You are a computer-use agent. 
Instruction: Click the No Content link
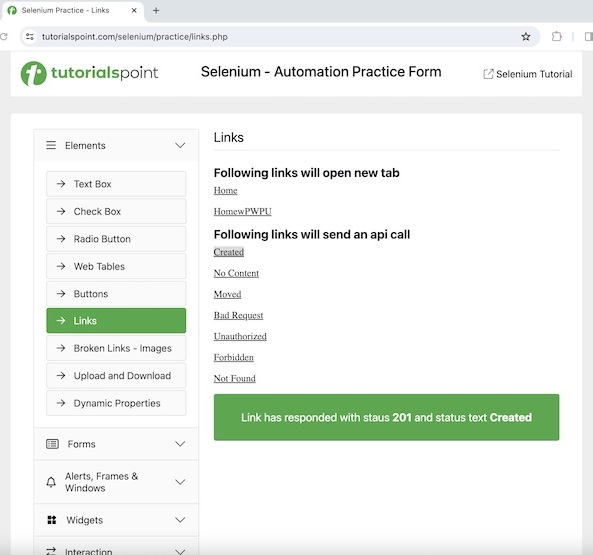coord(236,273)
